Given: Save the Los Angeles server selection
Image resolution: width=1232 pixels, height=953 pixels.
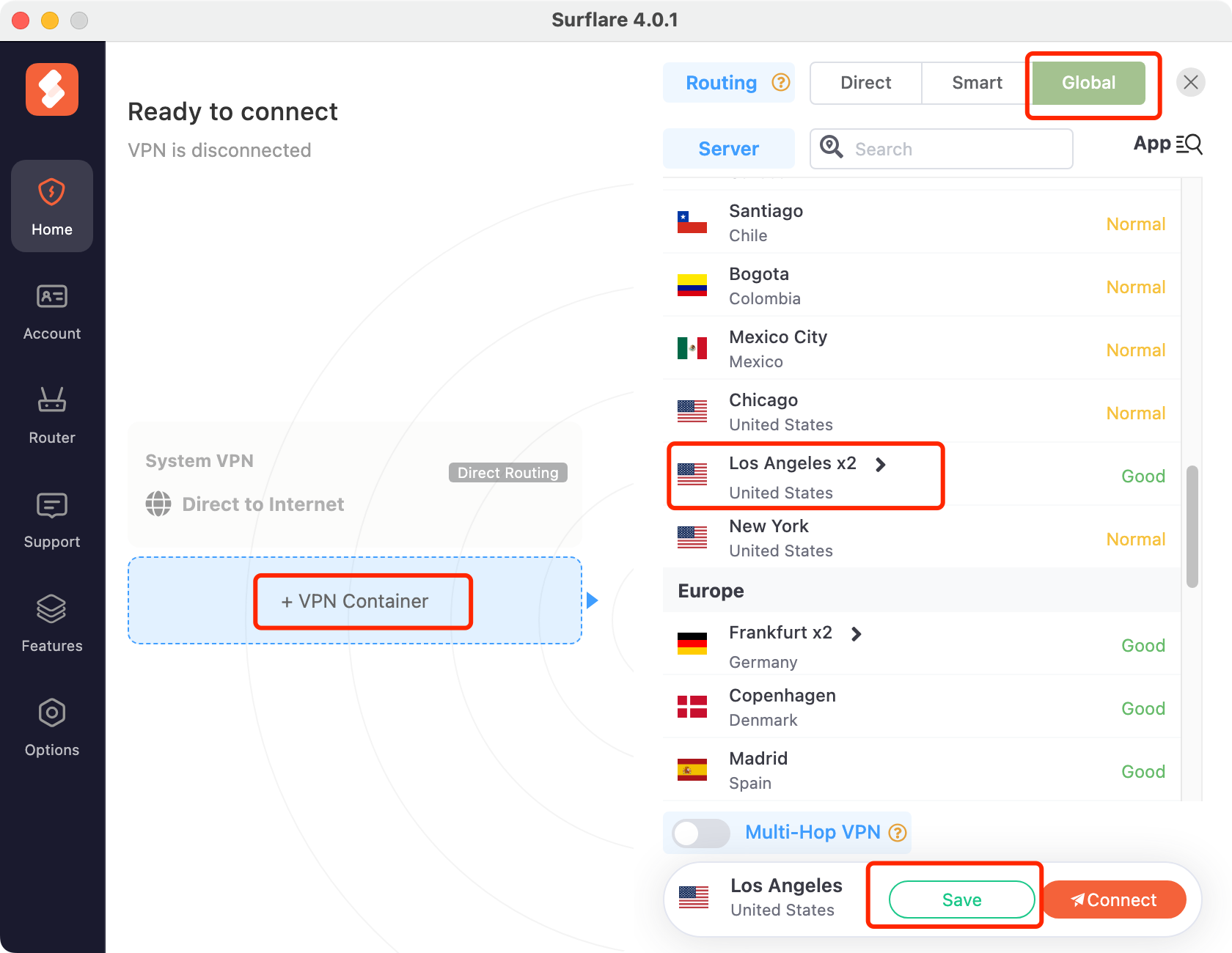Looking at the screenshot, I should (961, 899).
